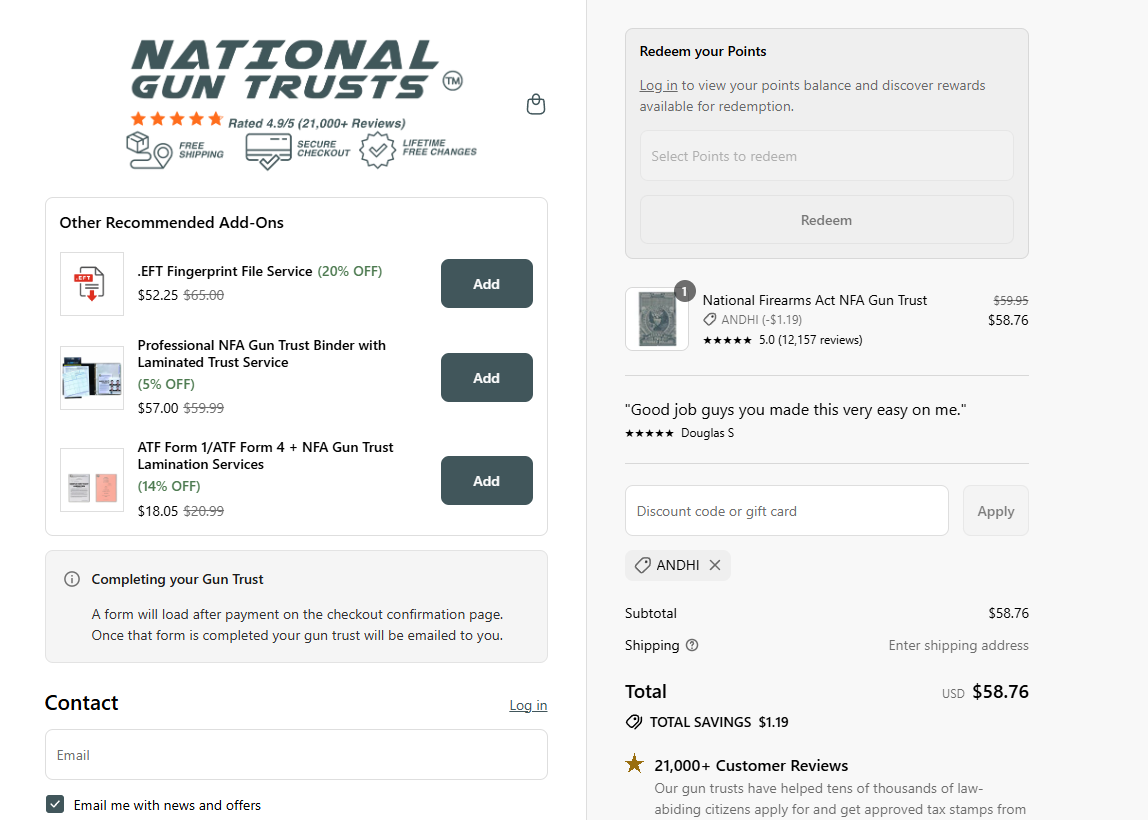Click the shipping help question mark icon
Image resolution: width=1148 pixels, height=820 pixels.
(x=692, y=645)
